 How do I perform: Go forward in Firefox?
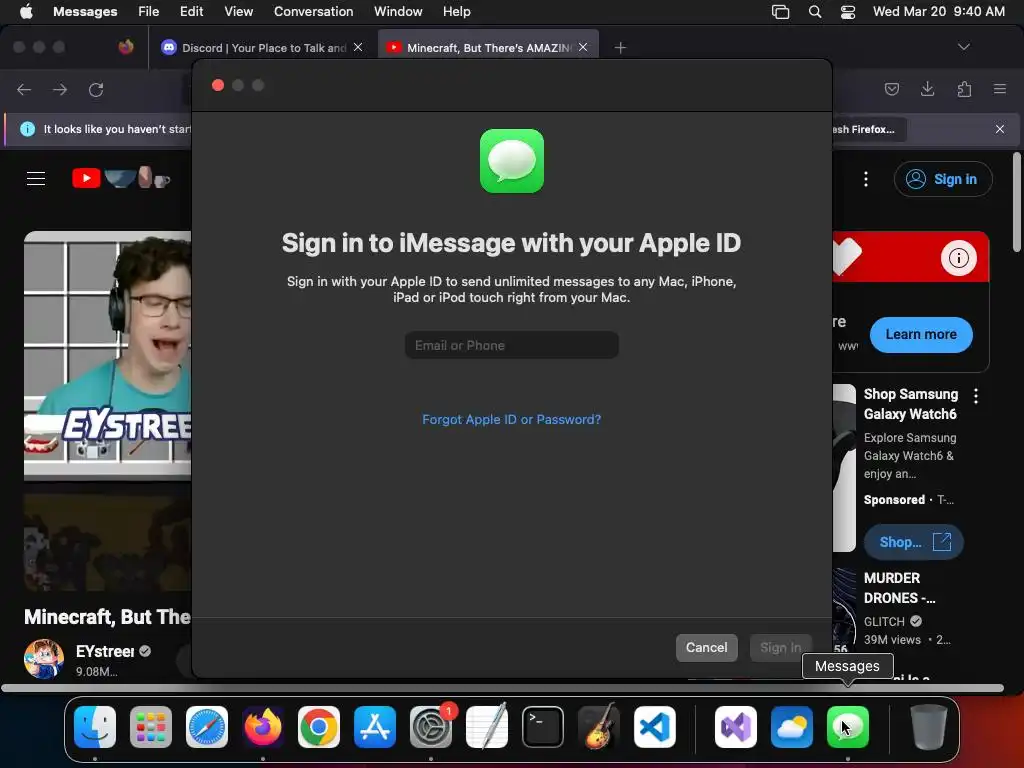coord(60,89)
